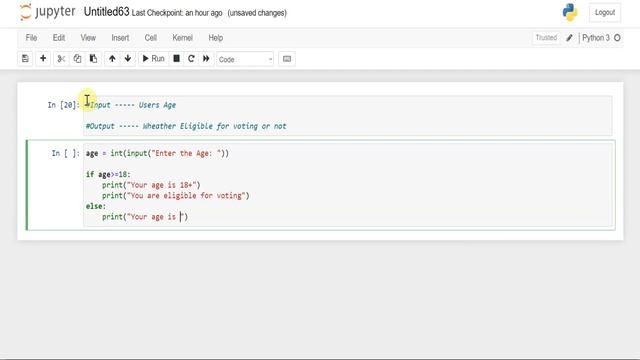Click the unsaved changes status text
This screenshot has height=360, width=640.
[257, 13]
